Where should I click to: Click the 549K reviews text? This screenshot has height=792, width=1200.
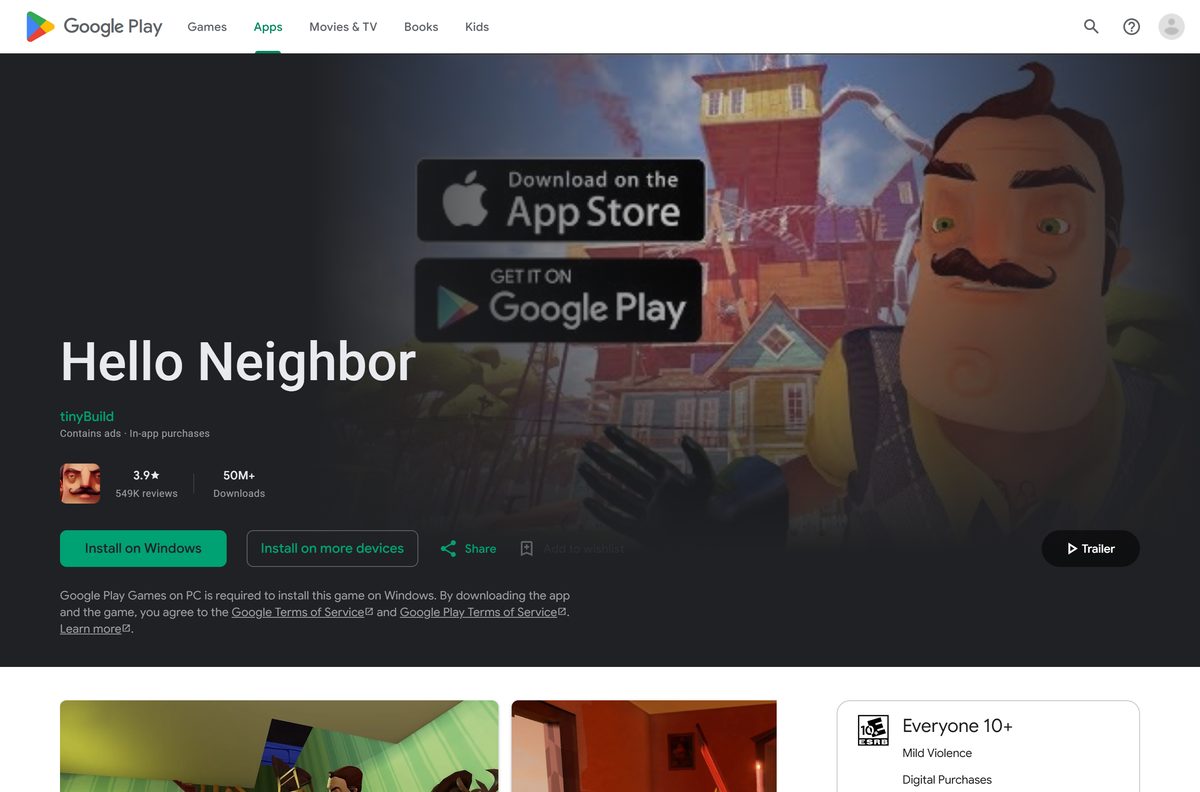[146, 493]
